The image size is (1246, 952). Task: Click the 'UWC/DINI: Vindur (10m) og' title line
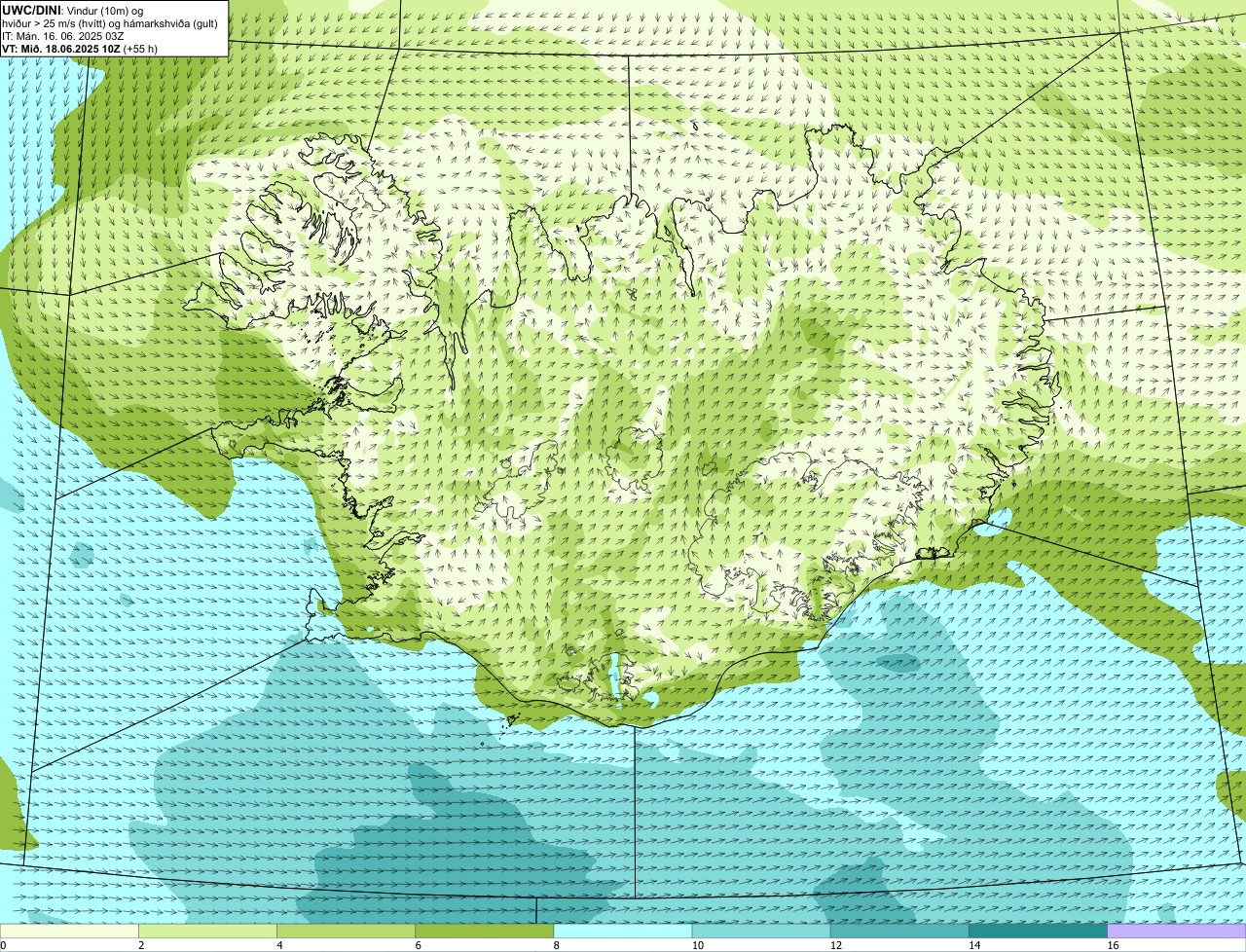tap(73, 10)
